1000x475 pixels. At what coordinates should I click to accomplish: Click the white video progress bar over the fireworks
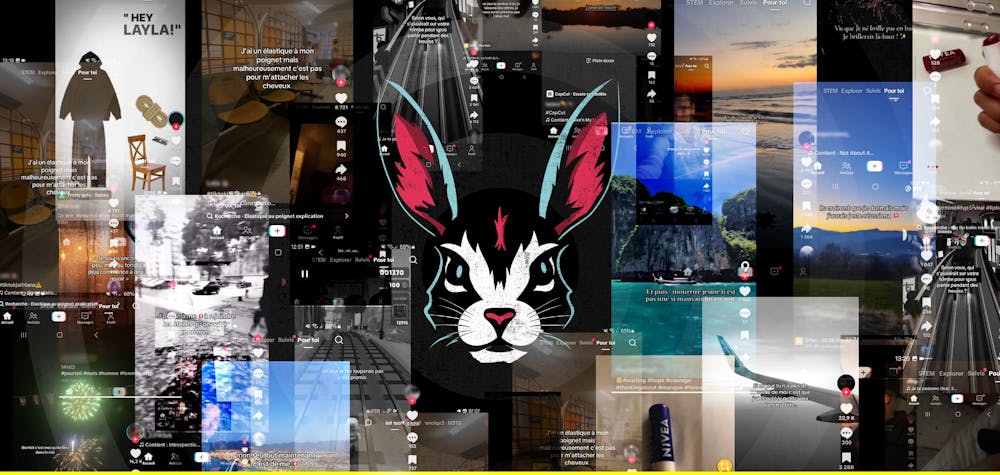pos(120,397)
